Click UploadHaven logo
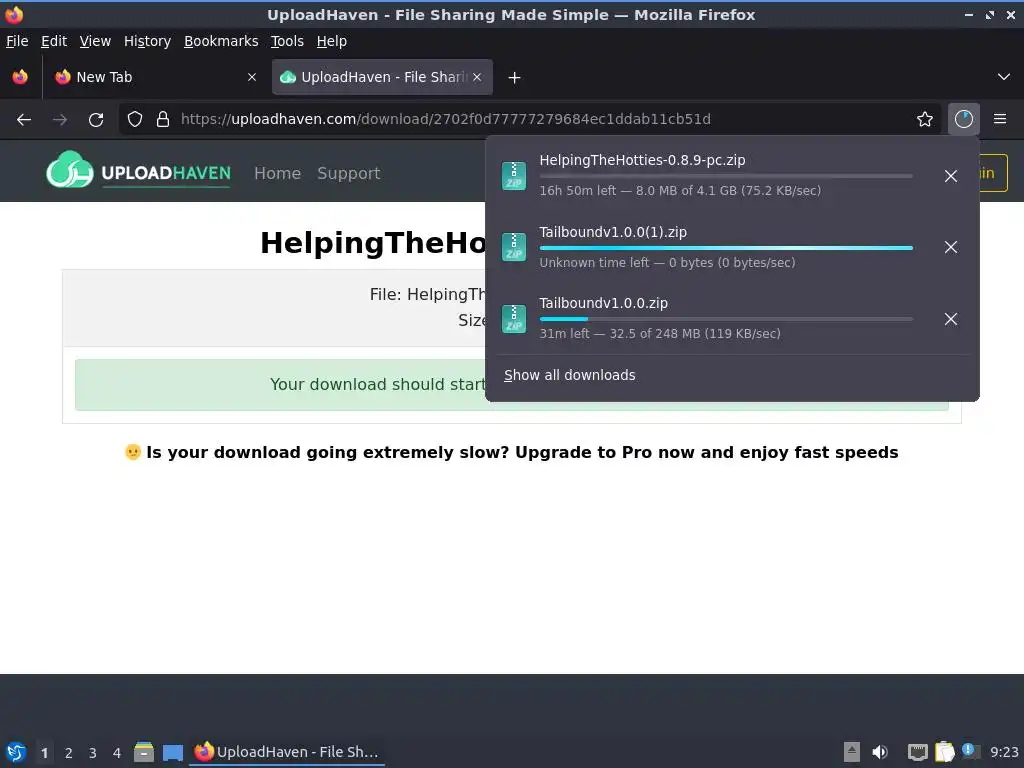 [x=138, y=170]
